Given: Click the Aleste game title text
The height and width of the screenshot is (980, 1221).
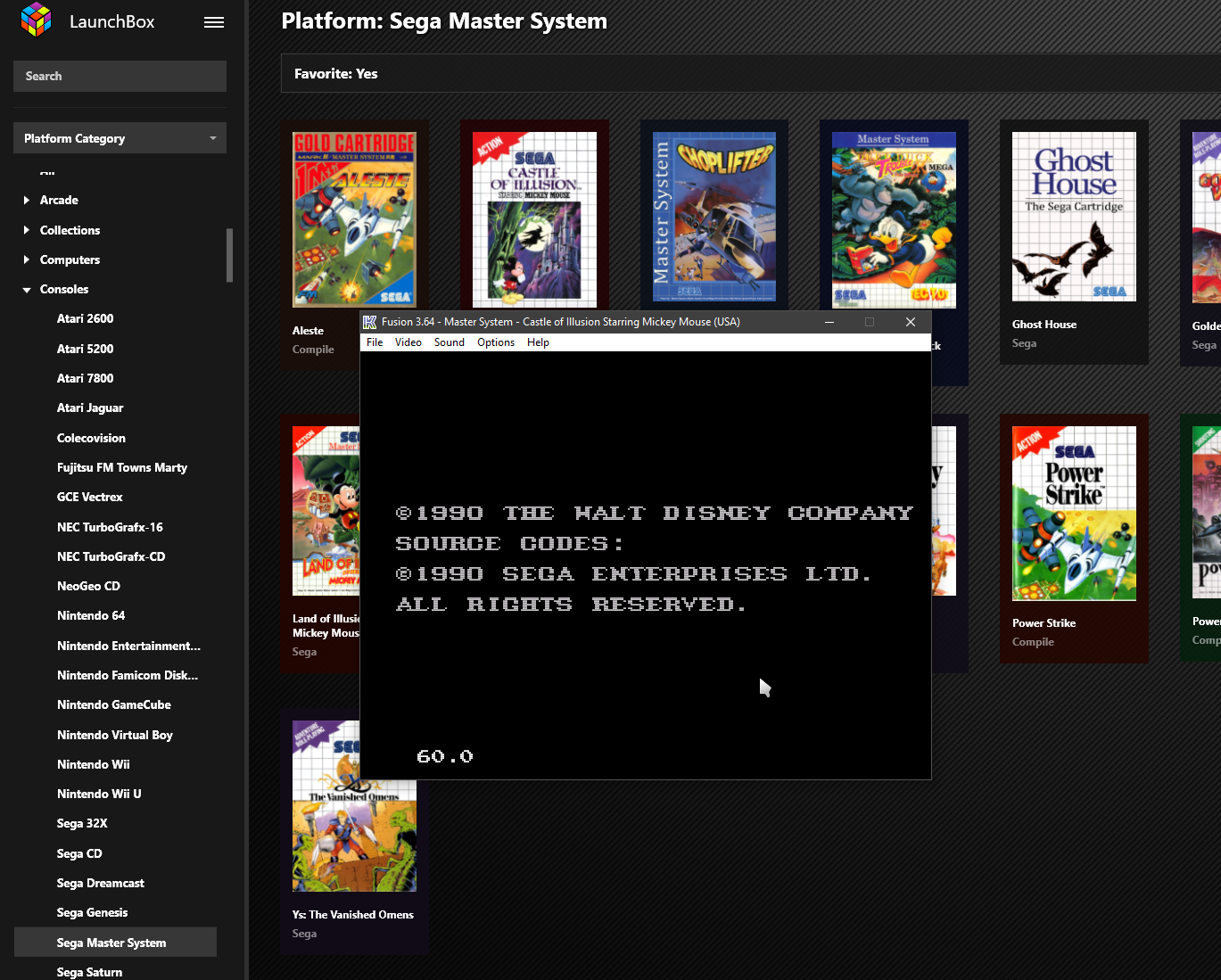Looking at the screenshot, I should [308, 331].
